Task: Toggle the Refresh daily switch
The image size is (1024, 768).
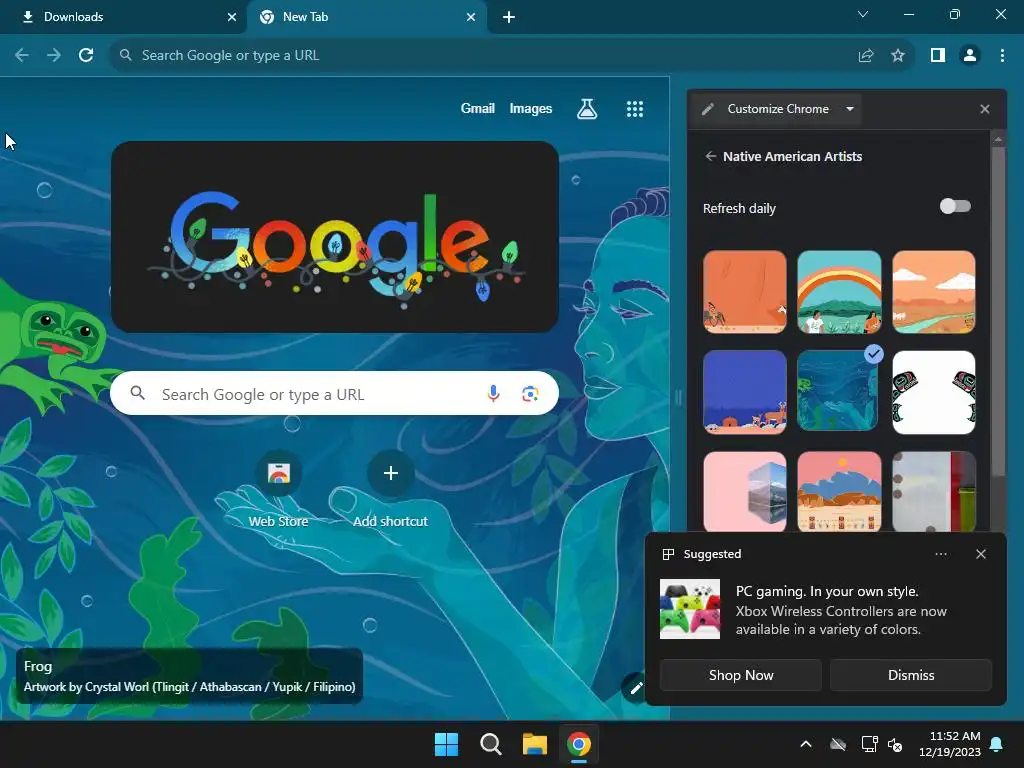Action: point(955,206)
